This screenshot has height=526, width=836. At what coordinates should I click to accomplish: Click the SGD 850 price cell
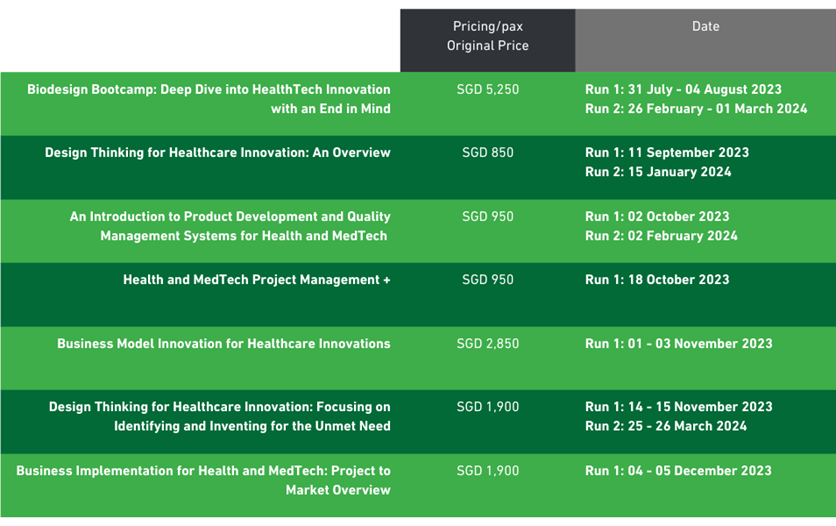point(487,152)
